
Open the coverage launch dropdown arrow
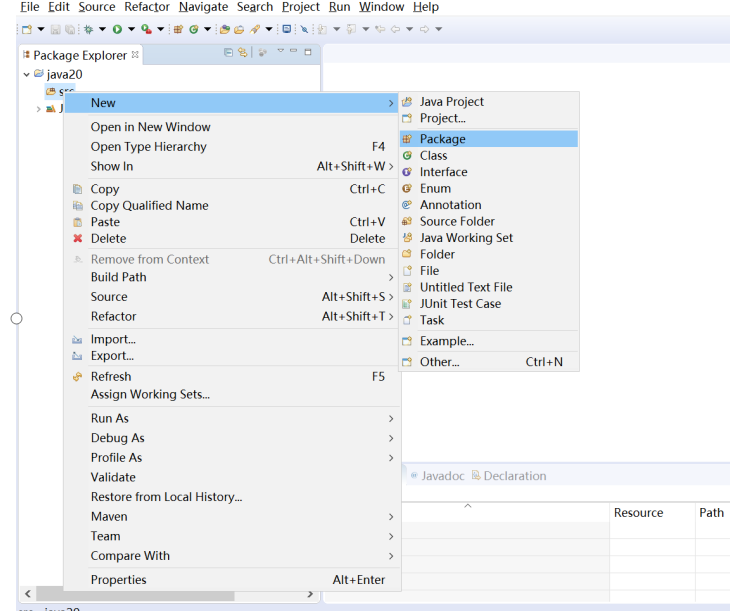(161, 29)
